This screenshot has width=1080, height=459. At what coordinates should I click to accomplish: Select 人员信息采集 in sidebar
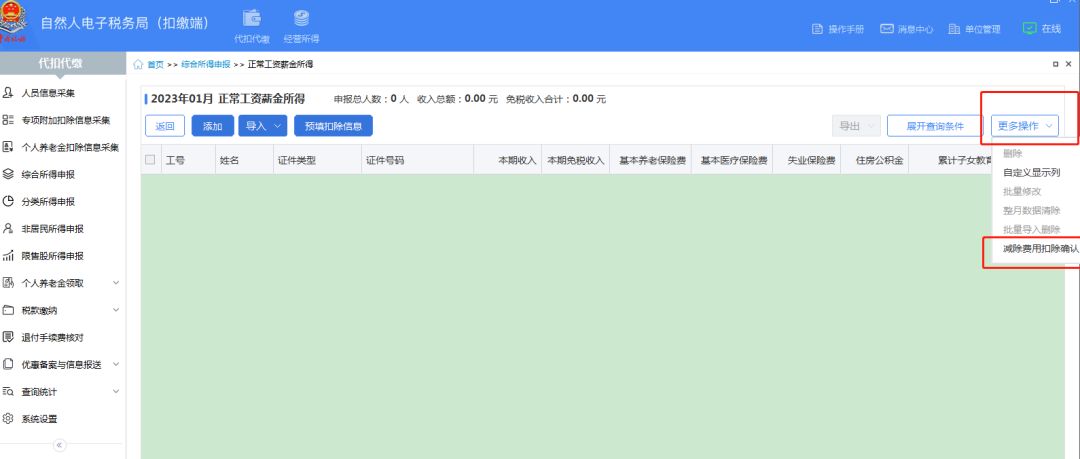[48, 93]
